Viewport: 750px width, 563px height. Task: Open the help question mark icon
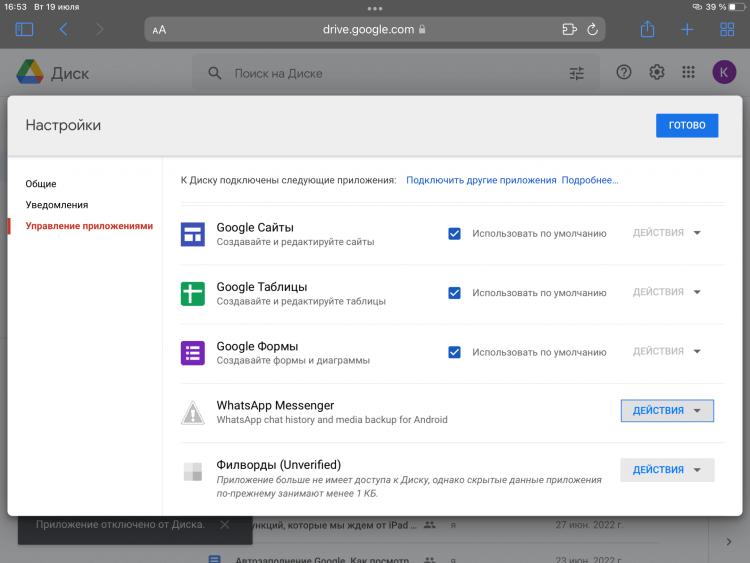coord(624,72)
